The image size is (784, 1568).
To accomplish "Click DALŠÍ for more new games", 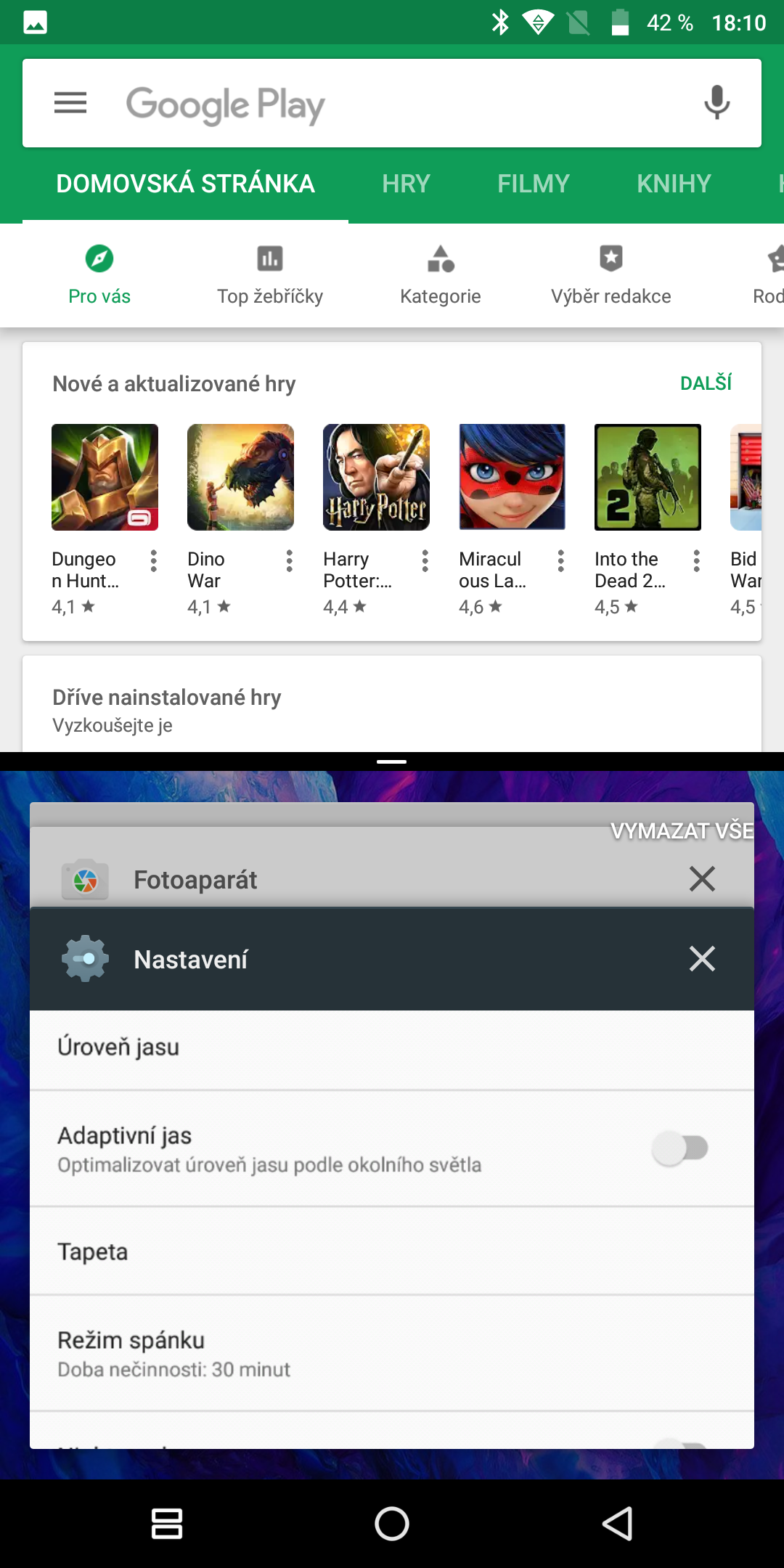I will click(x=706, y=383).
